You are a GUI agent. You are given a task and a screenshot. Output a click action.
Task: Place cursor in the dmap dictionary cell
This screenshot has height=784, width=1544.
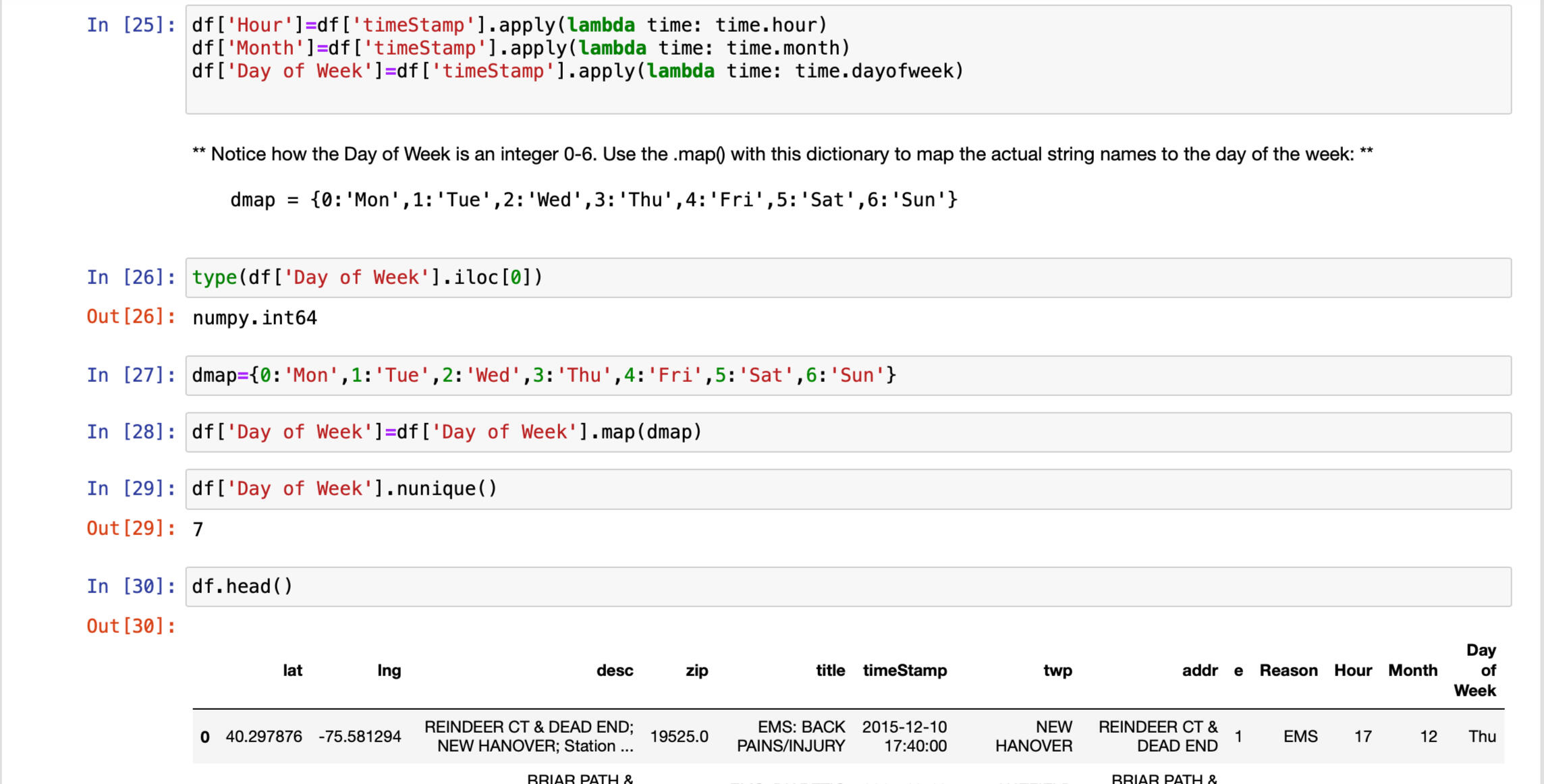click(848, 375)
